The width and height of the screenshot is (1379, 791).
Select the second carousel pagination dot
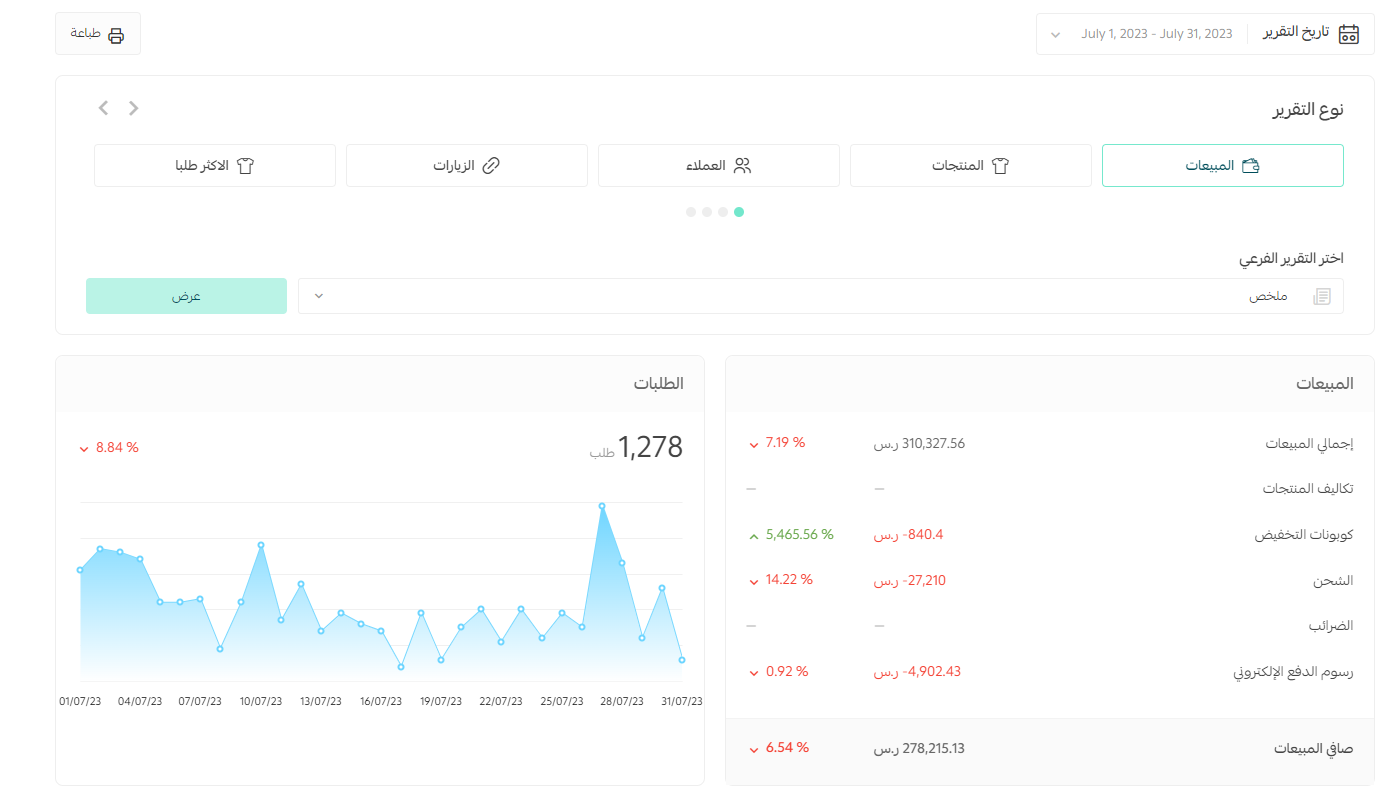(723, 212)
